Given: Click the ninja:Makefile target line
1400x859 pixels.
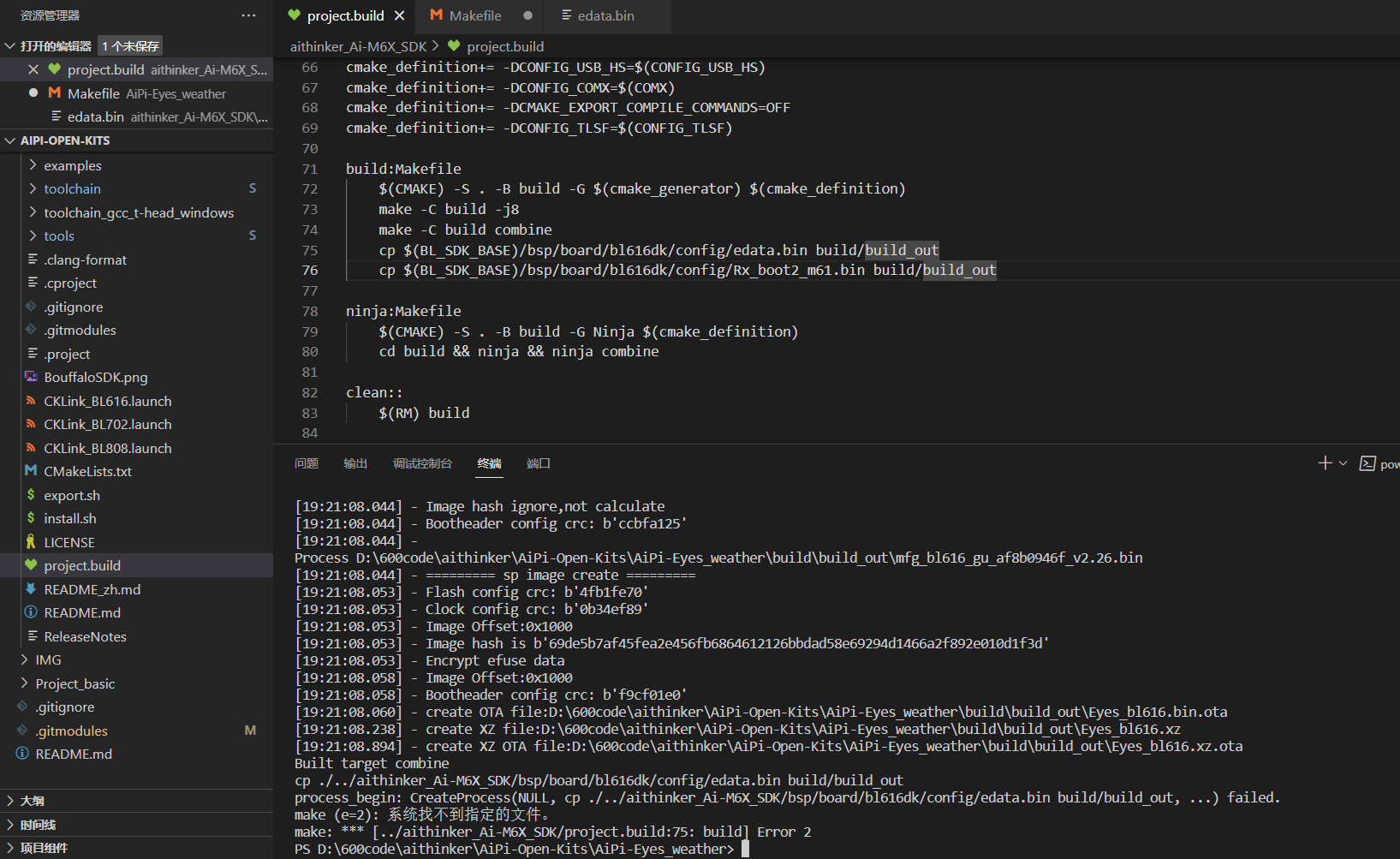Looking at the screenshot, I should pos(403,311).
